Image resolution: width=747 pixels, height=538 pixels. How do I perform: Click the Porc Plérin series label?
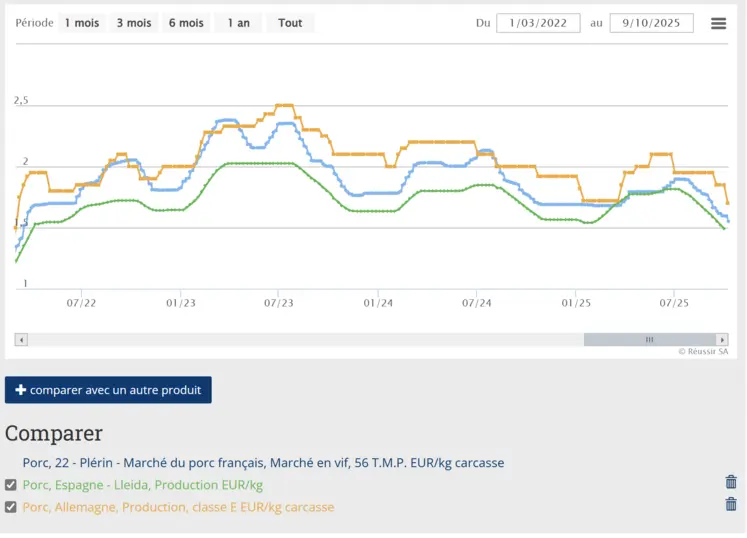[x=263, y=463]
